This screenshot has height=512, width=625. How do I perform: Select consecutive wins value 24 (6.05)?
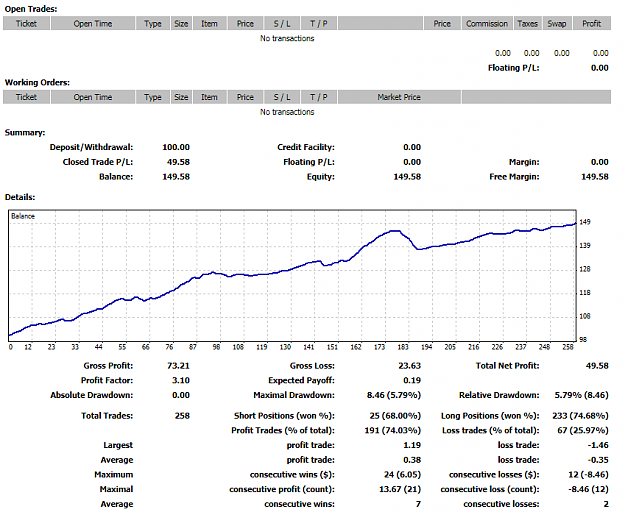[x=403, y=475]
